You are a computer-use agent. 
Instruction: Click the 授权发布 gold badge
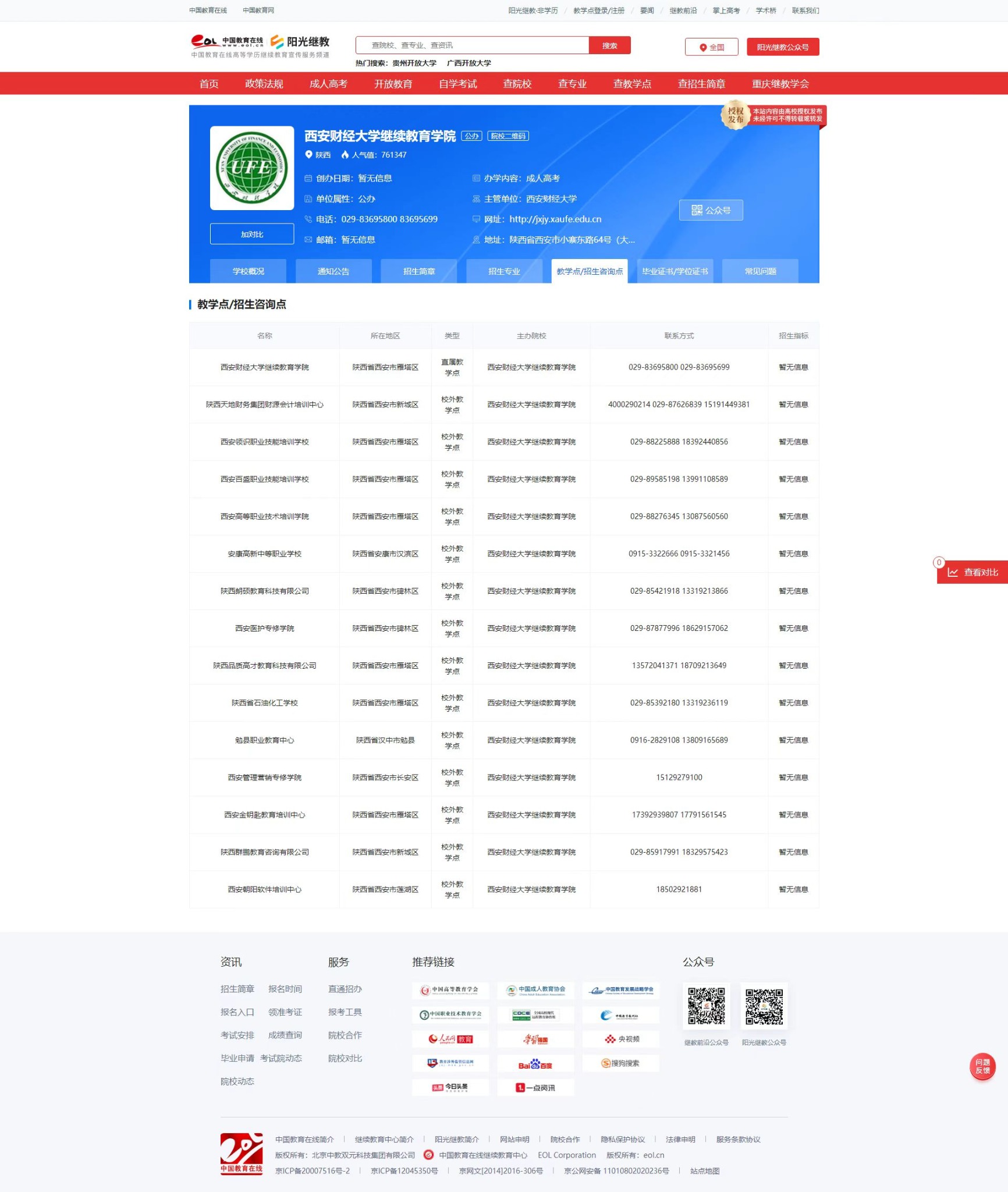[x=735, y=115]
